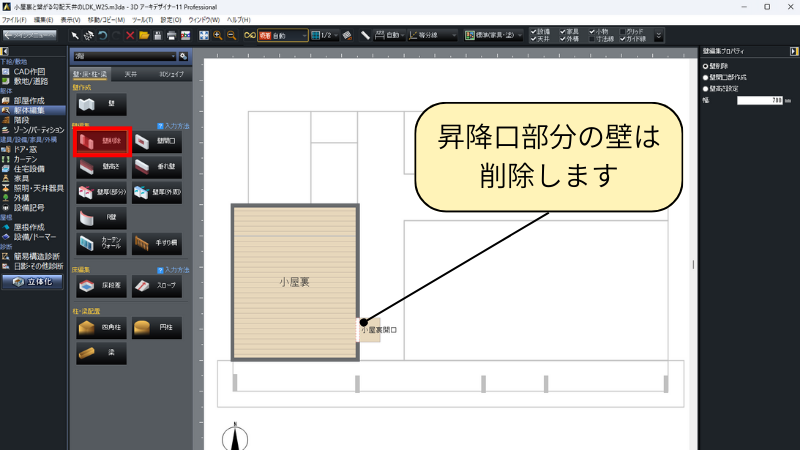Select the 壁開口 wall opening tool

click(x=156, y=142)
